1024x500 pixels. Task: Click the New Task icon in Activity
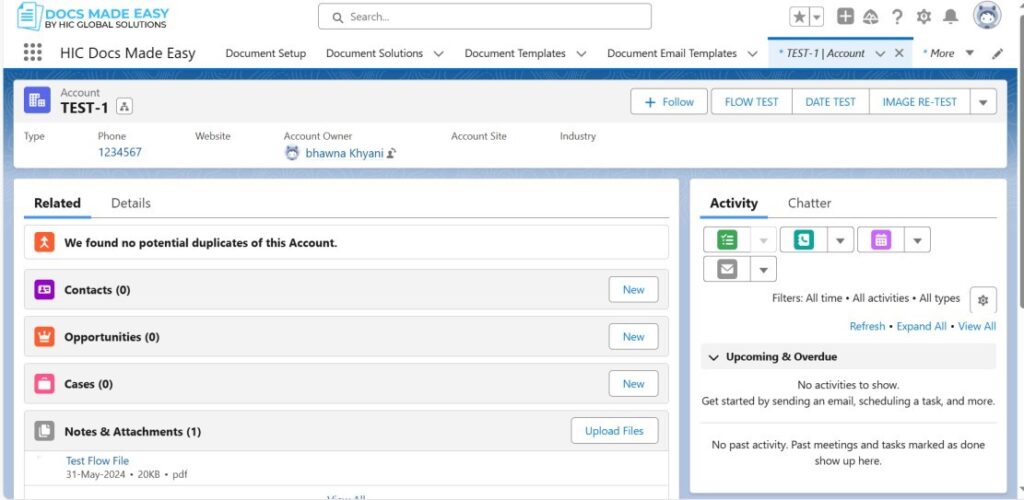click(x=727, y=240)
